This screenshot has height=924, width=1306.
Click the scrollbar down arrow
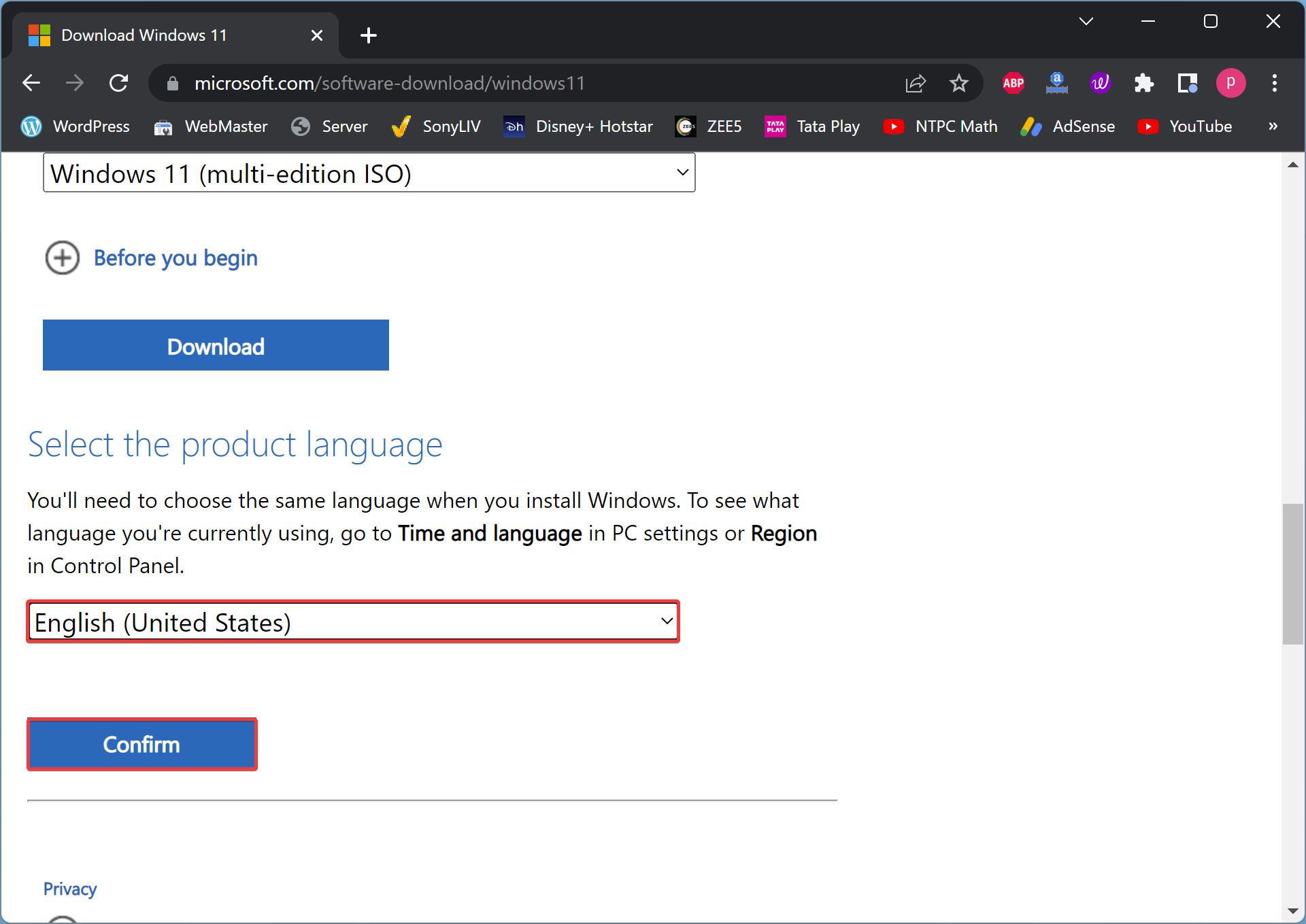tap(1293, 912)
